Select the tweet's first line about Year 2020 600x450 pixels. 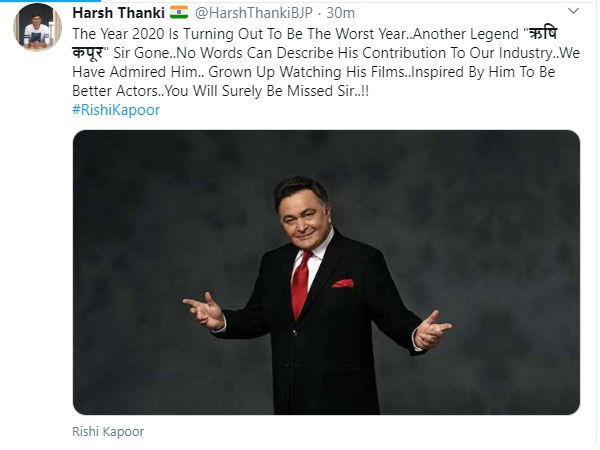click(315, 34)
